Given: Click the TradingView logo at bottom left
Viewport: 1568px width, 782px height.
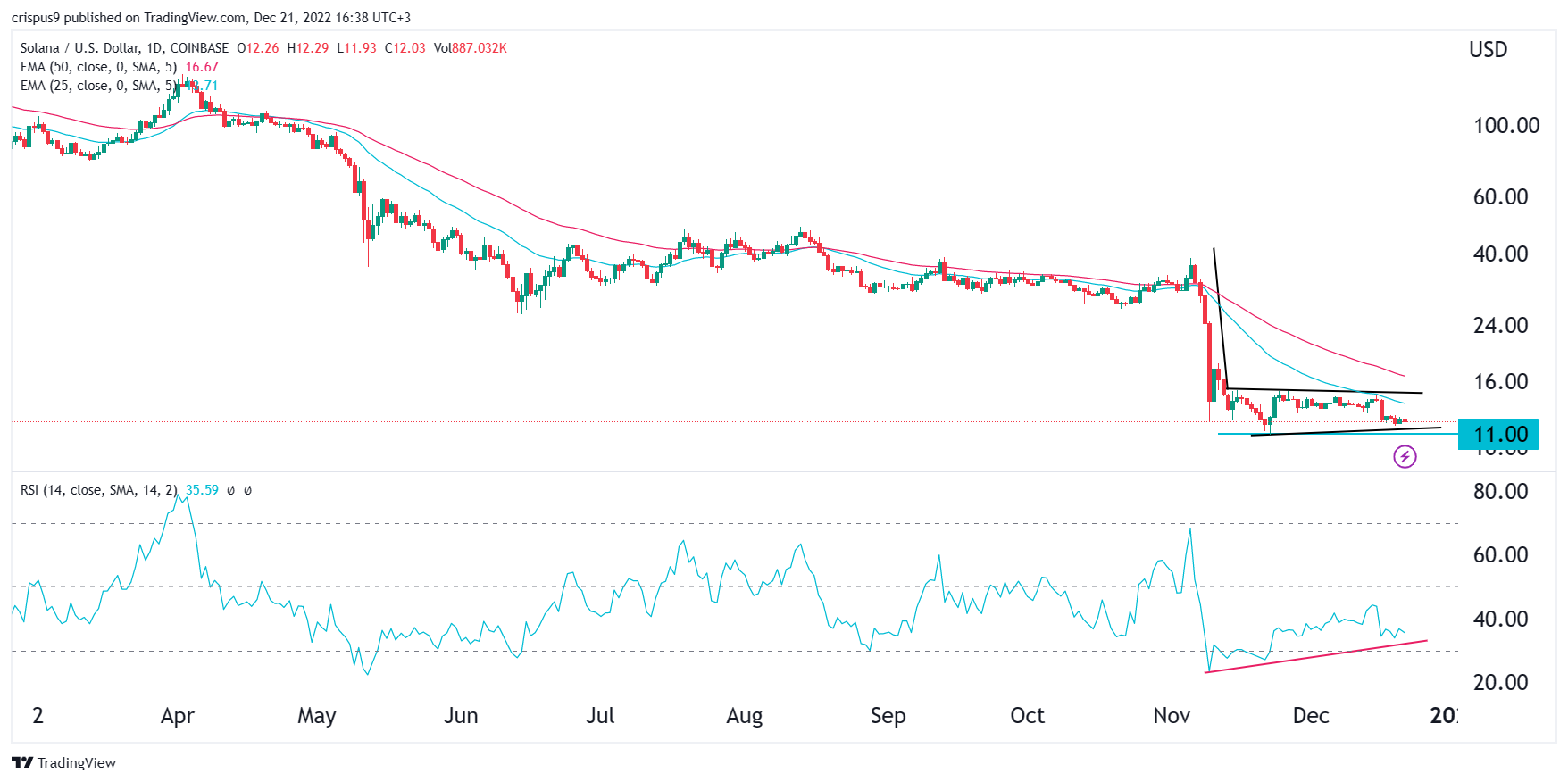Looking at the screenshot, I should point(63,762).
